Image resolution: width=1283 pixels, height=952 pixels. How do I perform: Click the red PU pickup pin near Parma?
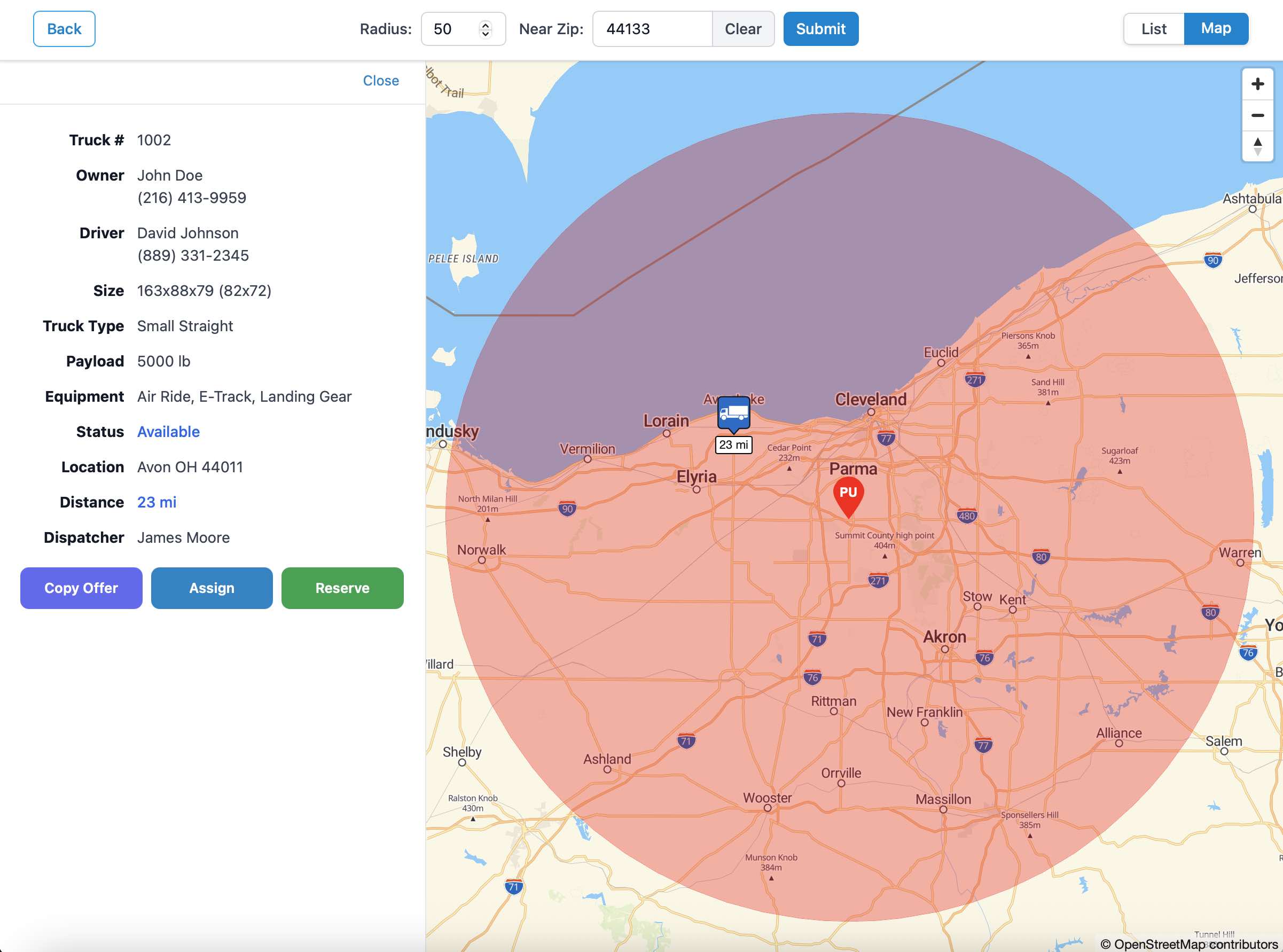(848, 493)
